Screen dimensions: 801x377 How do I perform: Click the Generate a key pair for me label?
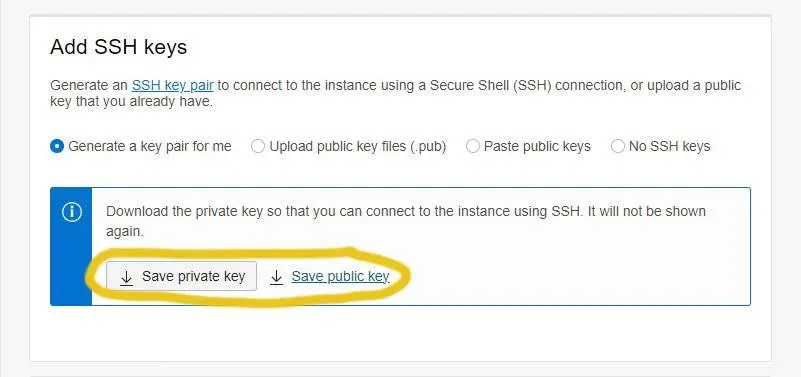coord(150,147)
